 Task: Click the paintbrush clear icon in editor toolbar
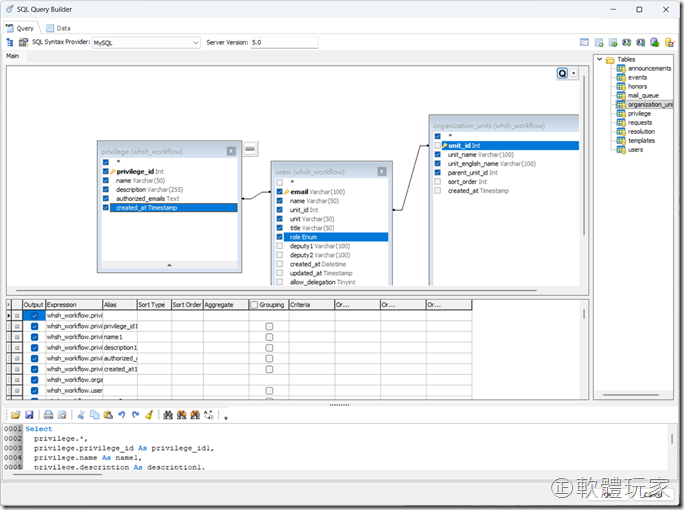[149, 414]
